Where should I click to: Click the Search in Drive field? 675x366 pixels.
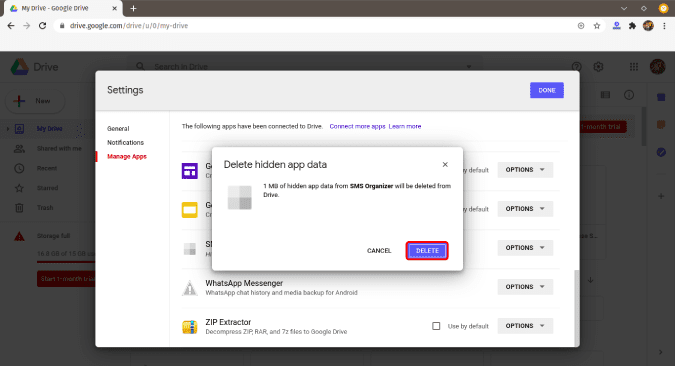coord(306,67)
